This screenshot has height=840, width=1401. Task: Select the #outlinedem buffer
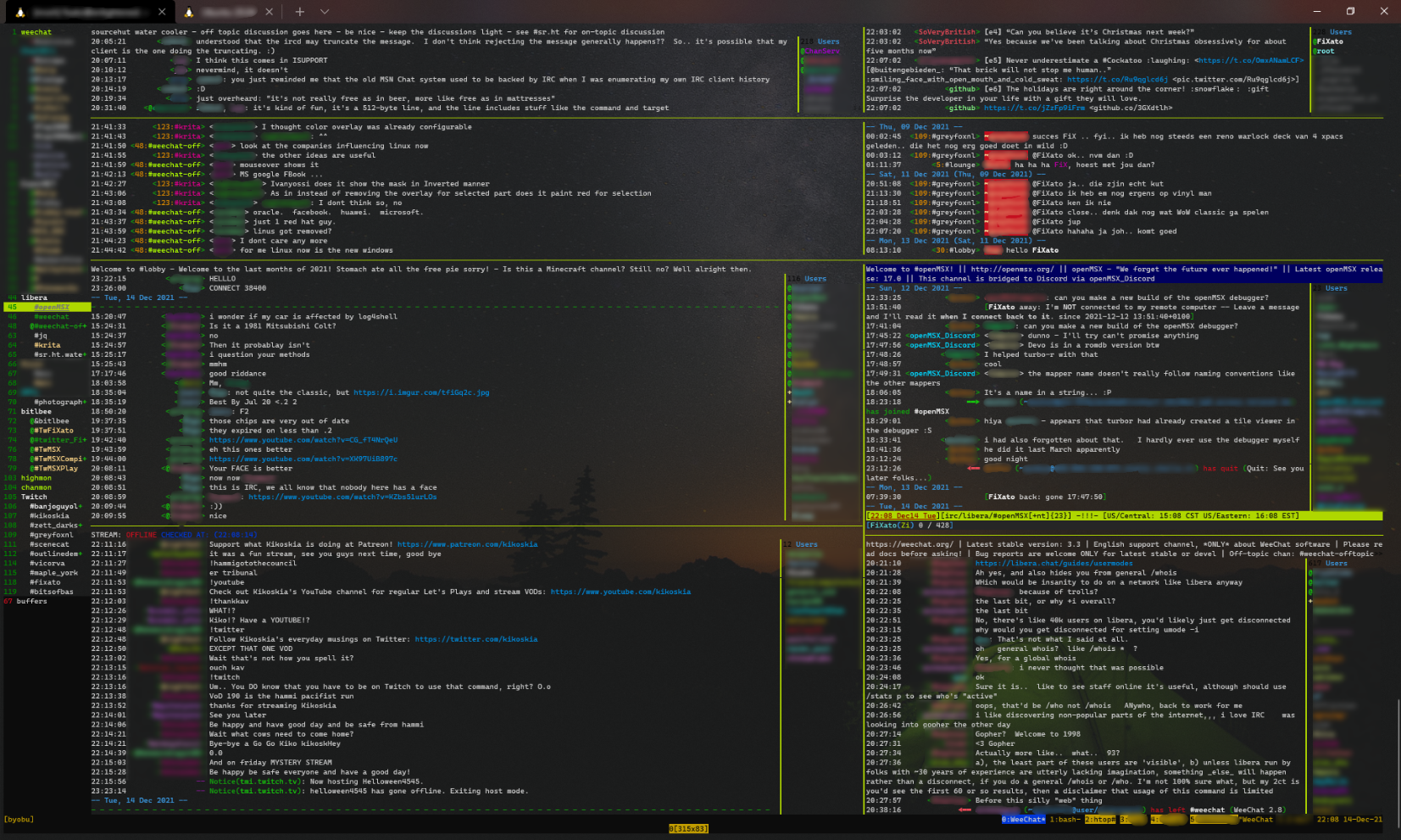pos(56,554)
